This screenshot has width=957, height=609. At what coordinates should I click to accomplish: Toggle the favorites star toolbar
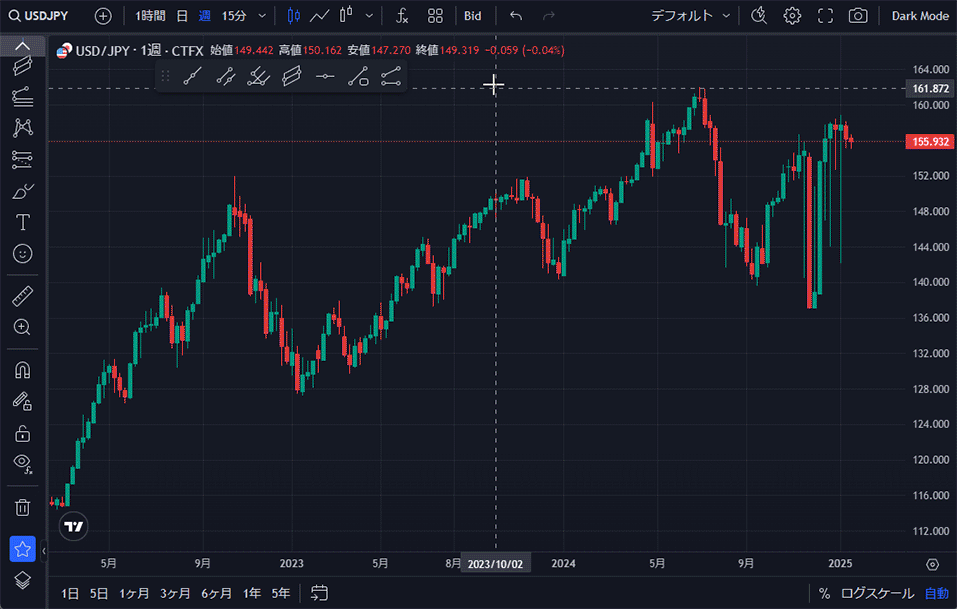click(23, 549)
